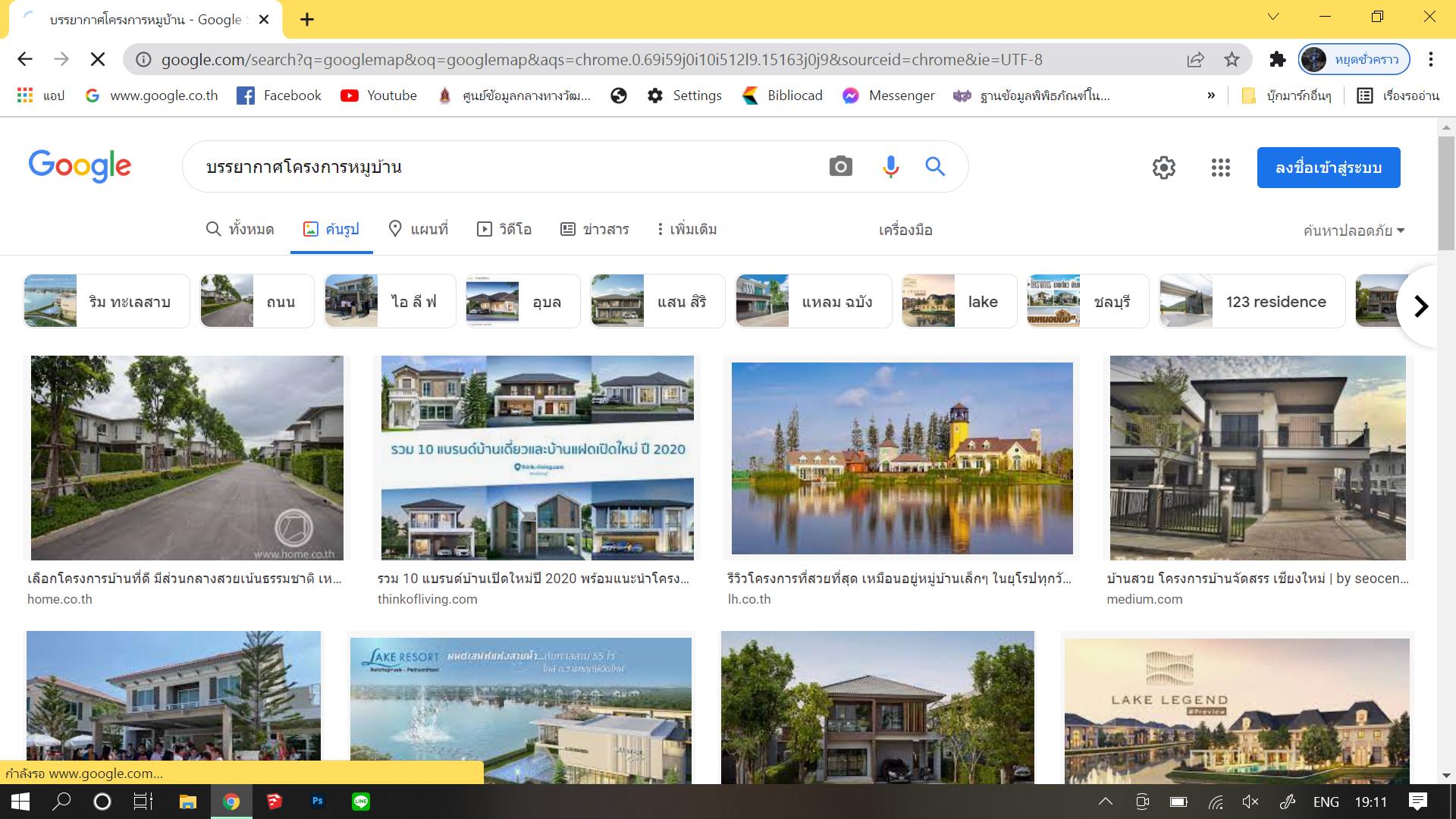Expand the SafeSearch dropdown
This screenshot has width=1456, height=819.
(1354, 231)
